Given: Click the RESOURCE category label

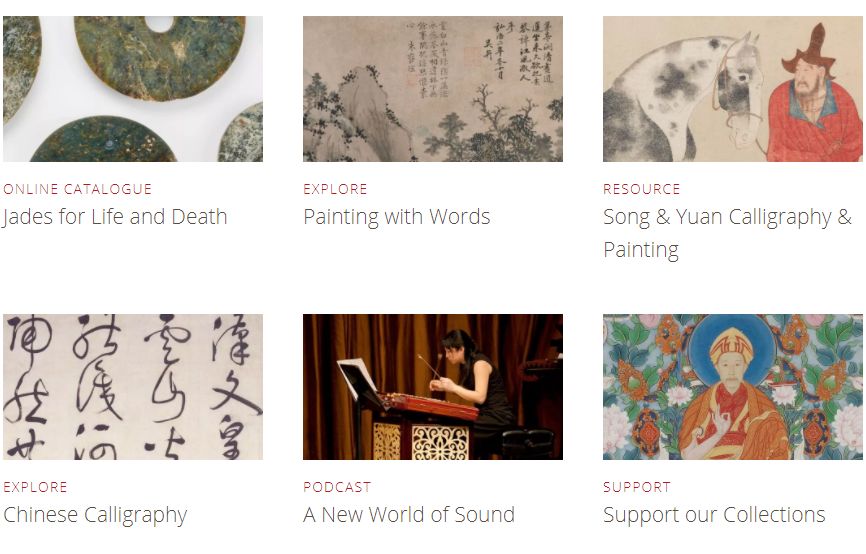Looking at the screenshot, I should (641, 189).
